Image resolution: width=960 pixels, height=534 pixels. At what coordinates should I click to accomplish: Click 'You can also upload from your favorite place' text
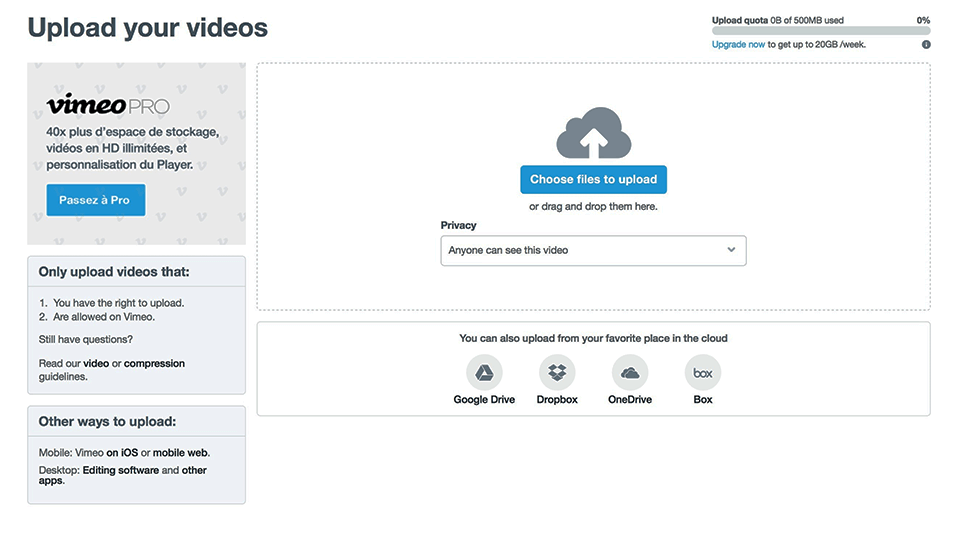pos(593,338)
